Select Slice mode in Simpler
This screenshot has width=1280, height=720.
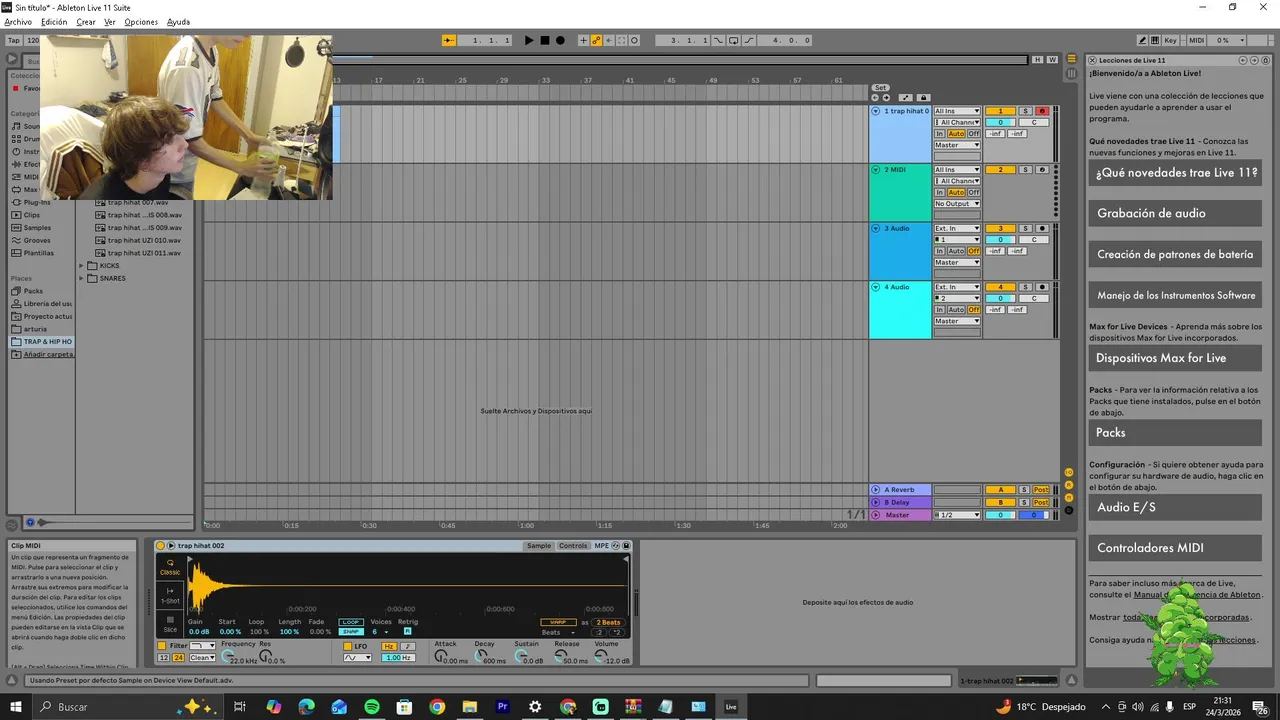170,624
